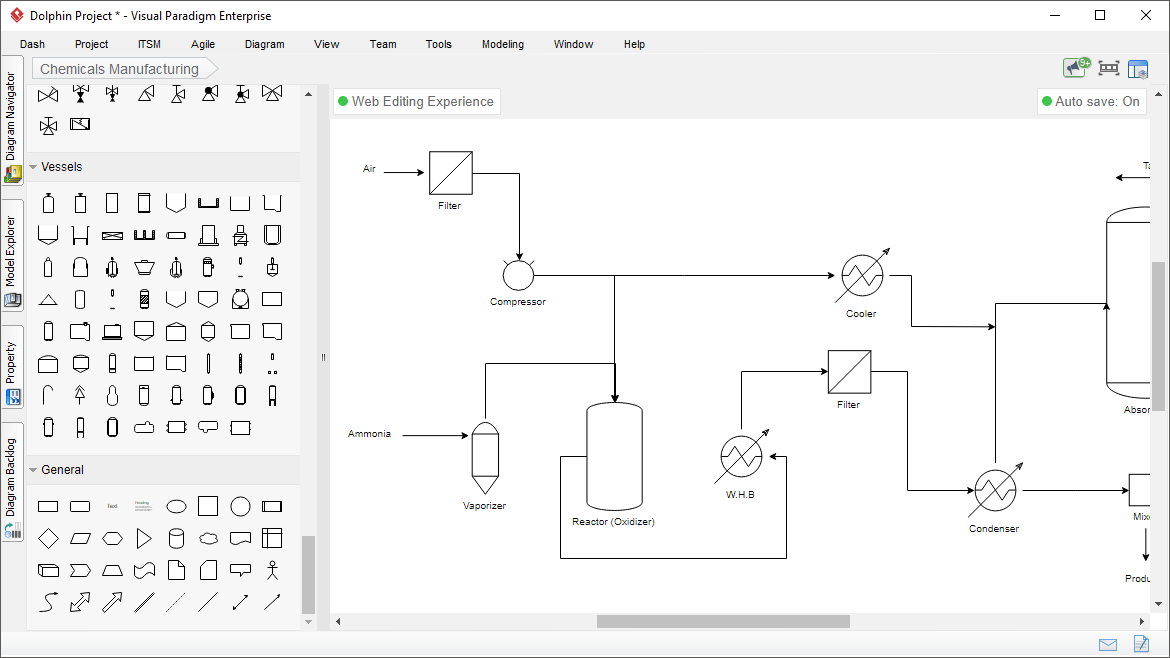Select the upward triangle shape in Vessels
Screen dimensions: 1170x658
pyautogui.click(x=48, y=299)
